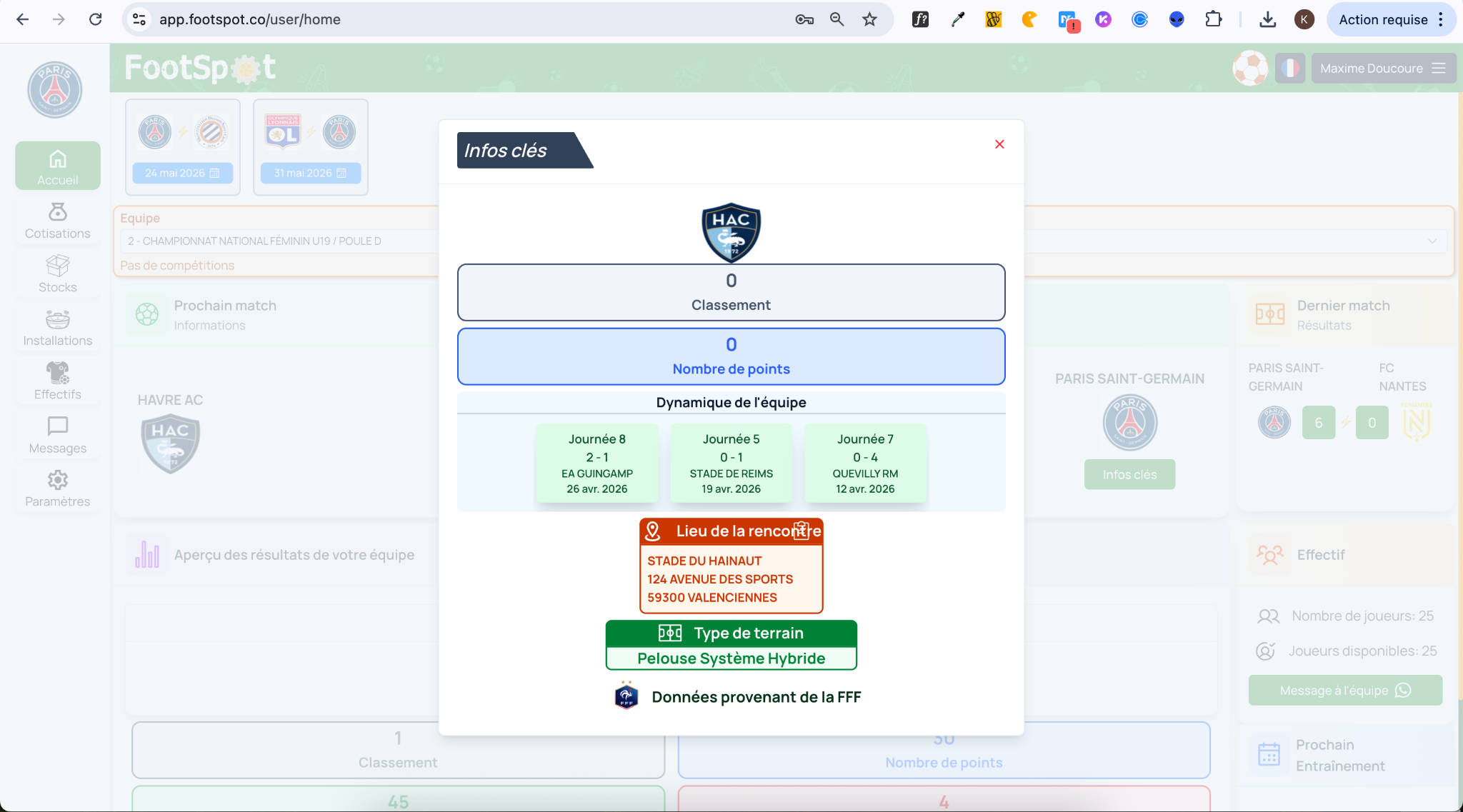Click the FFF logo in the popup

tap(626, 696)
